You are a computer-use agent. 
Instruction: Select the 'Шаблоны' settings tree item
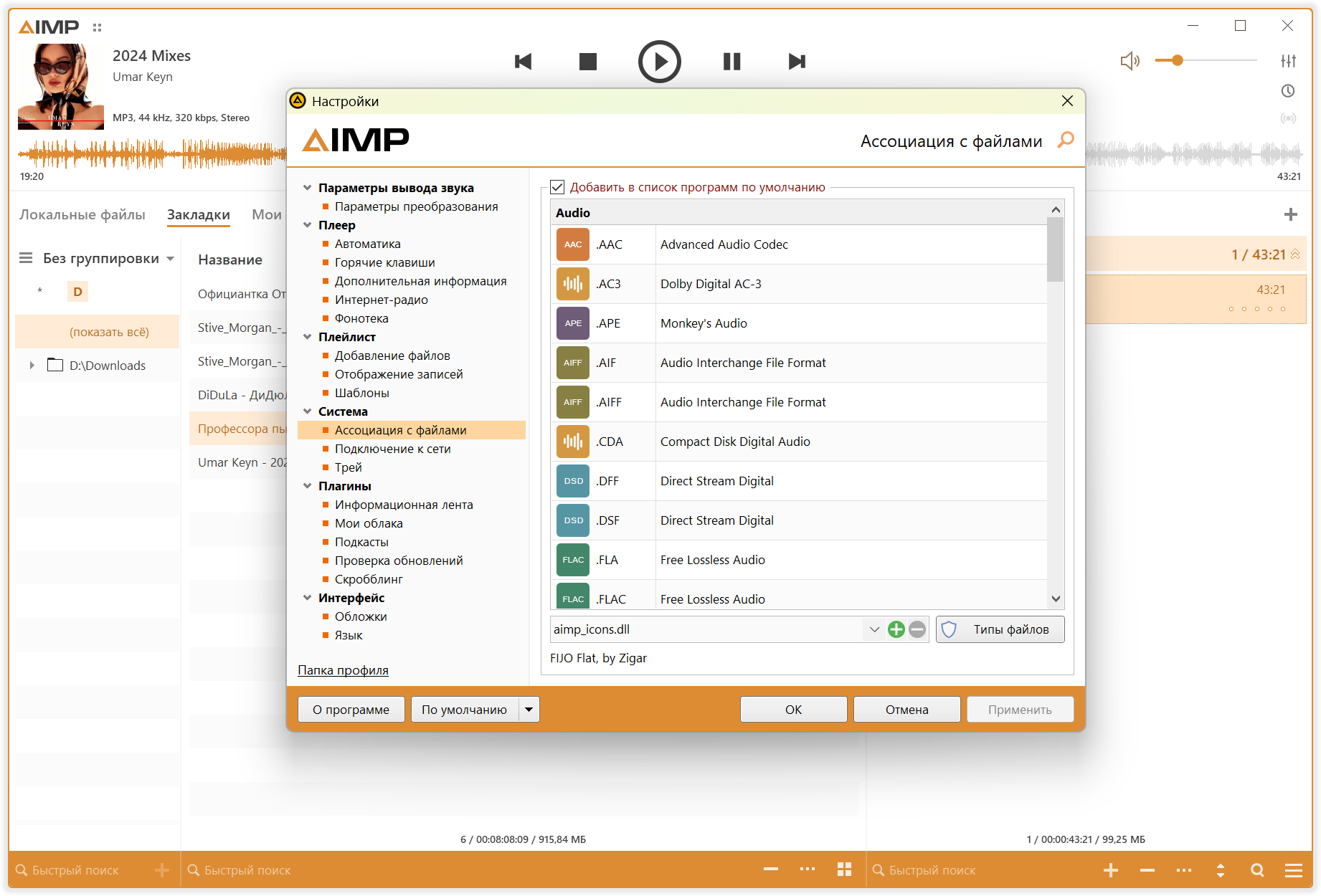[362, 393]
